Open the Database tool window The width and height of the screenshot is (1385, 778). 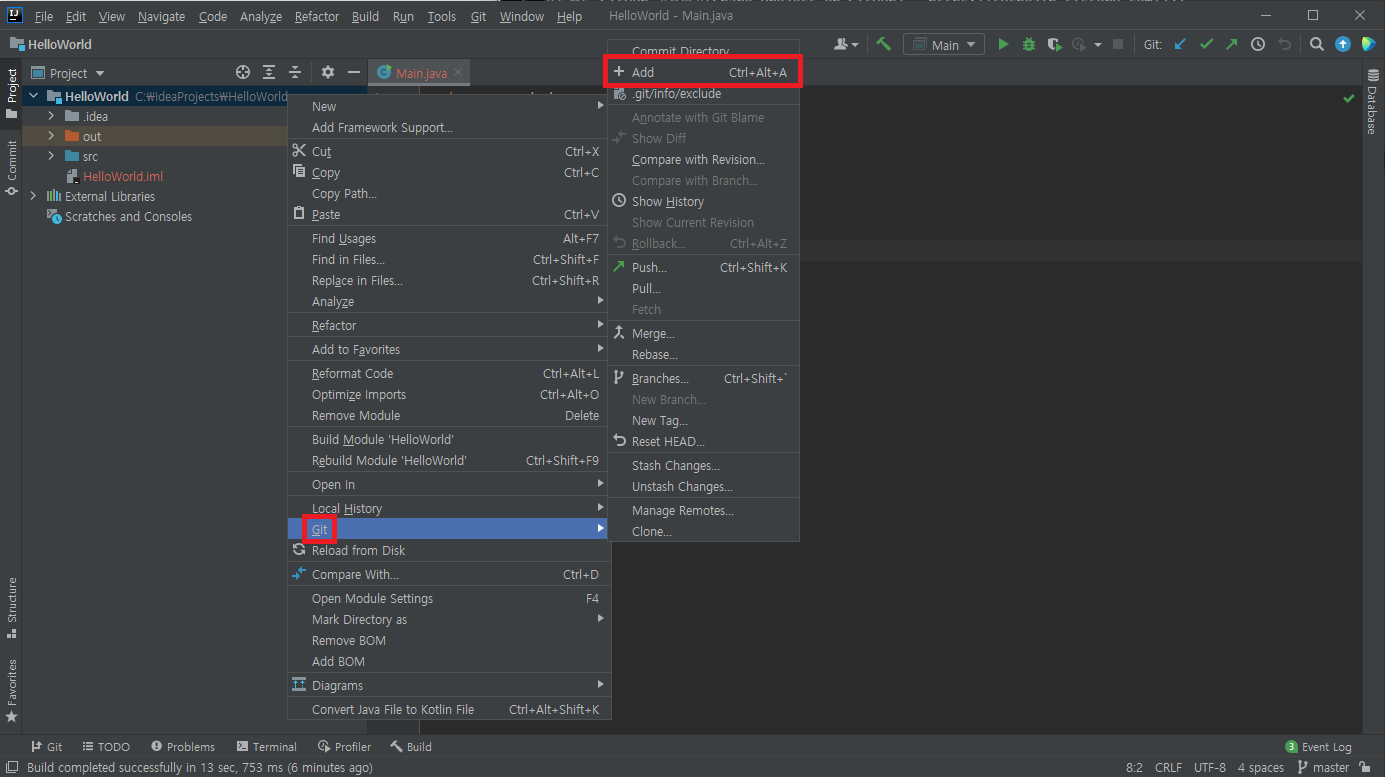[1372, 102]
